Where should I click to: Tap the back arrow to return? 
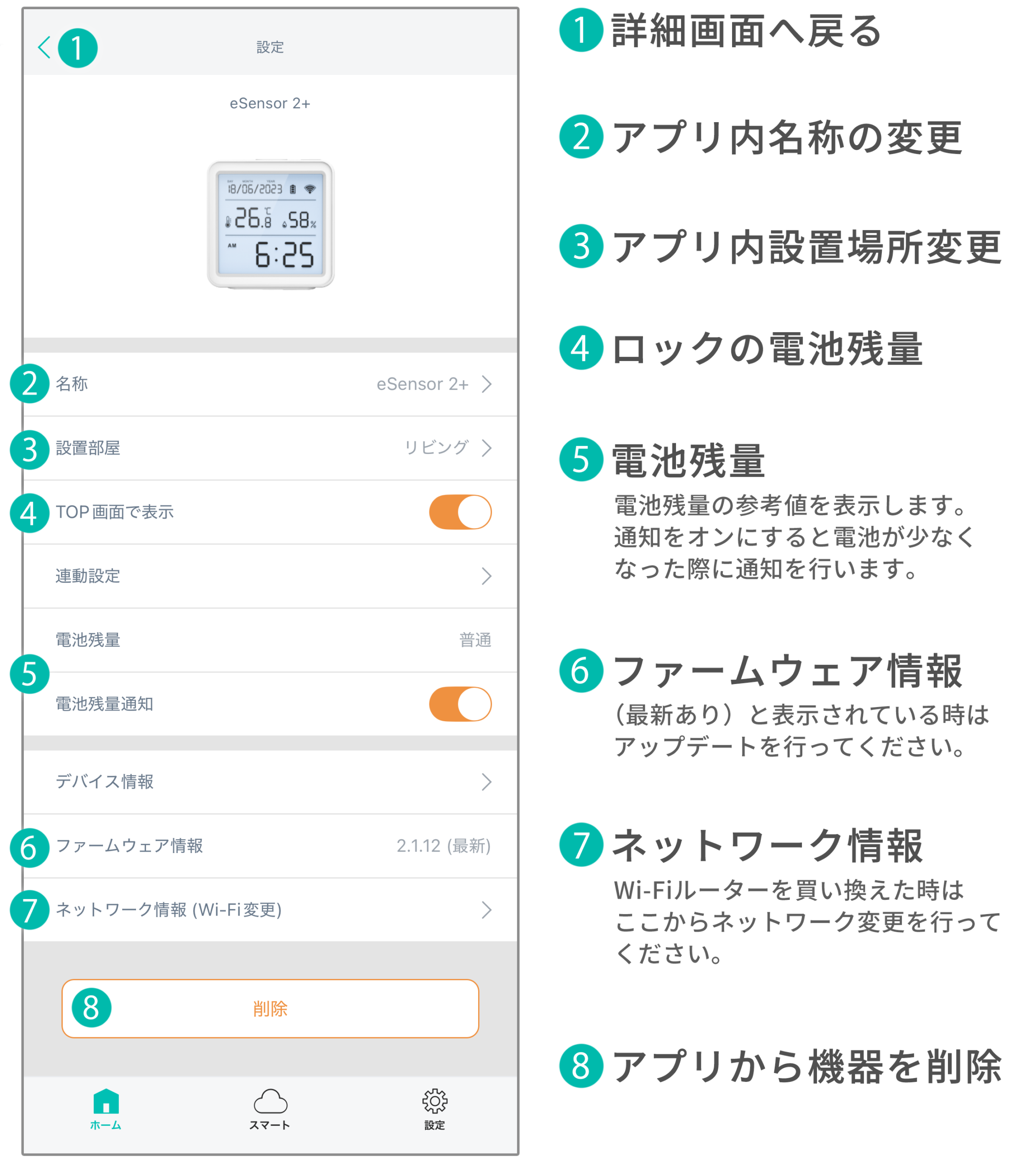click(44, 47)
